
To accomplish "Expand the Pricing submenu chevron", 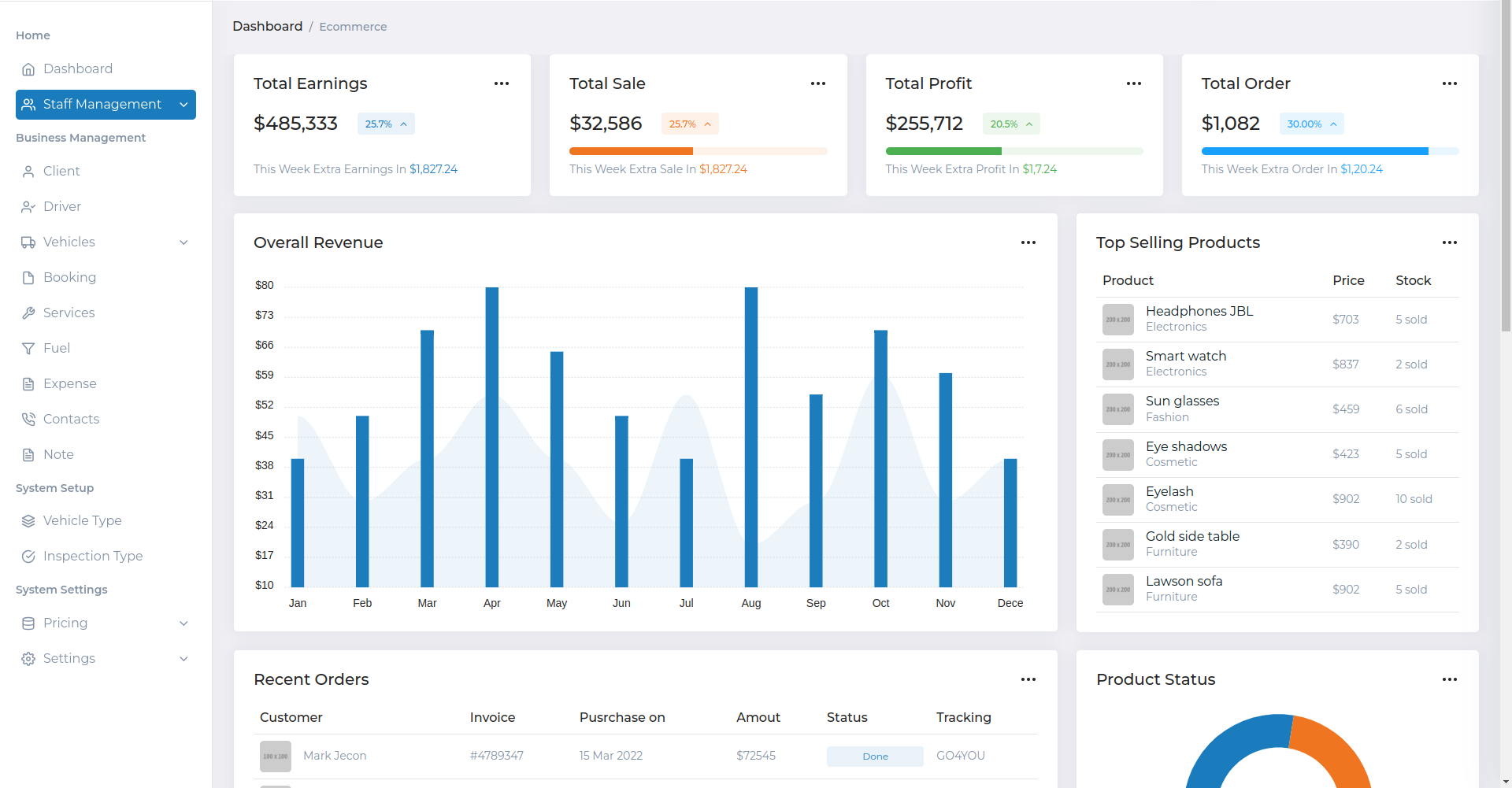I will coord(183,623).
